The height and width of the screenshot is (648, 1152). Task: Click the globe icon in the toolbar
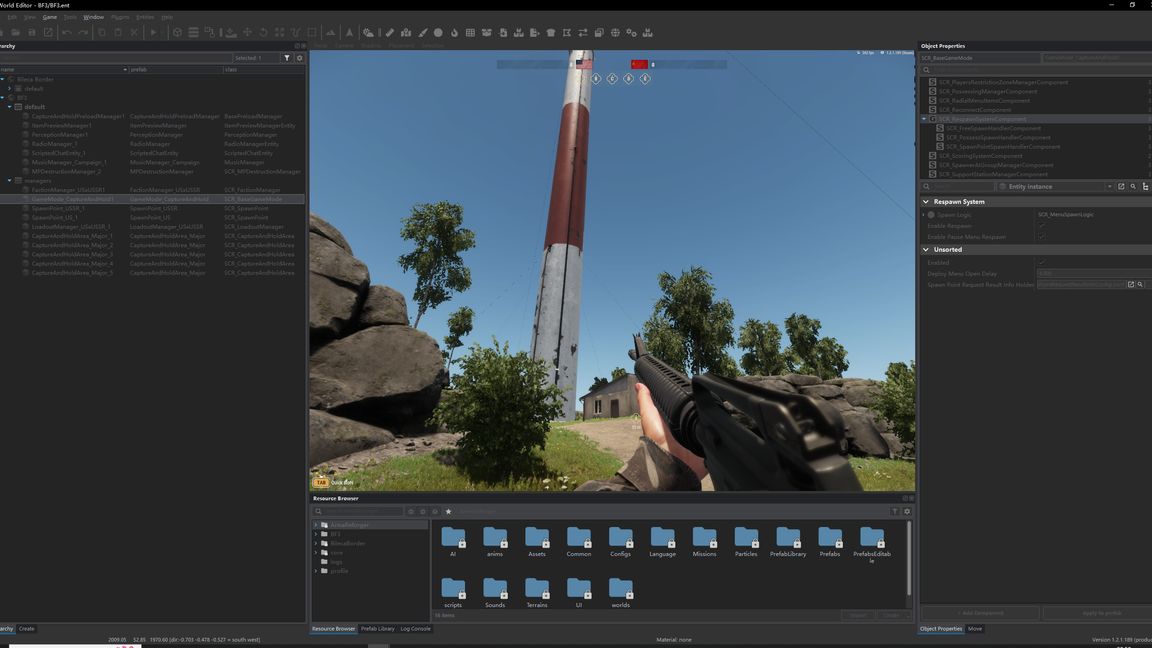[615, 32]
